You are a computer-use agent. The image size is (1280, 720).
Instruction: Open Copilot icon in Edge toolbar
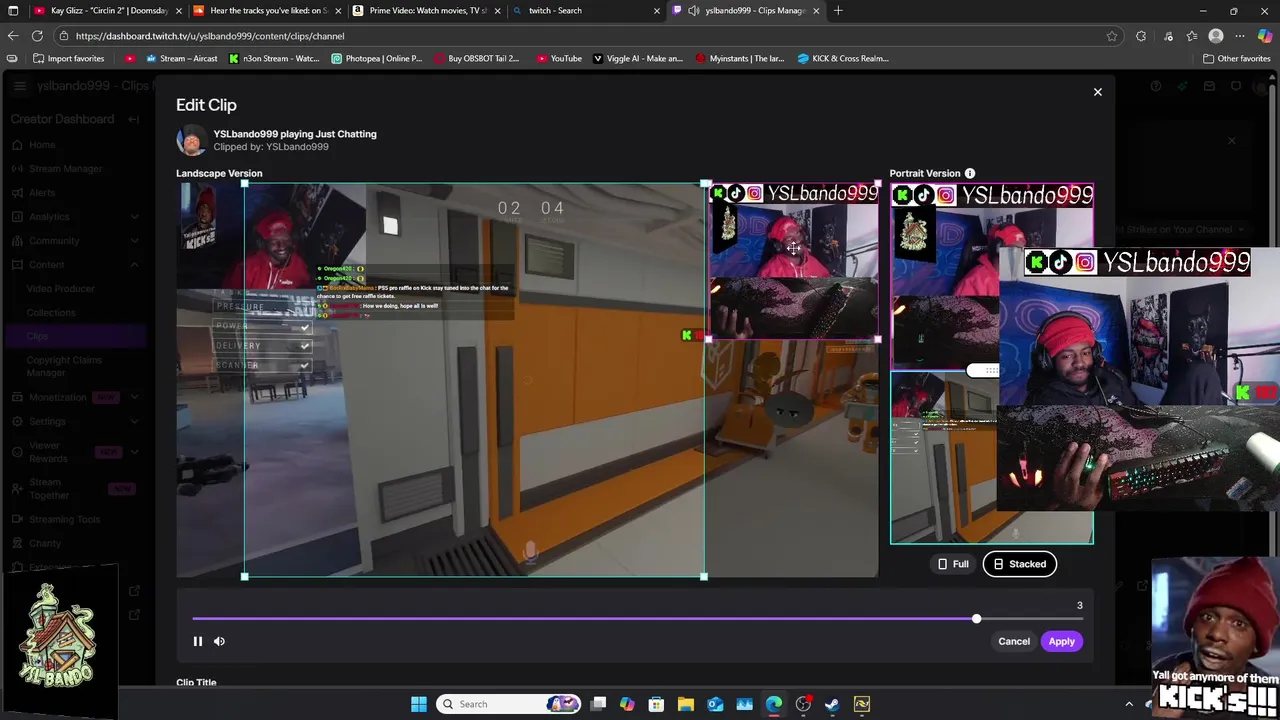[x=1264, y=36]
